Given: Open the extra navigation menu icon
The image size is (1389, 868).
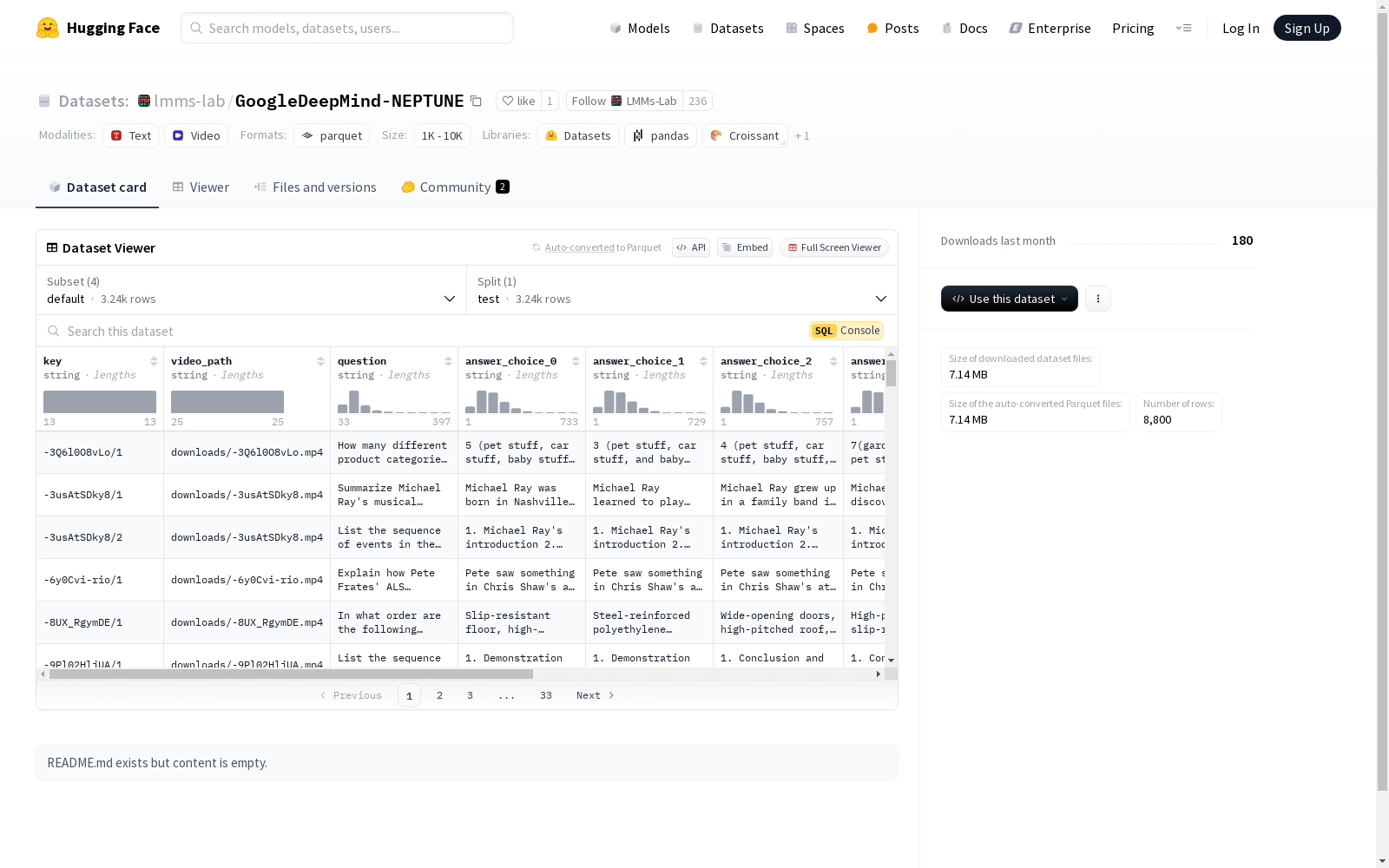Looking at the screenshot, I should tap(1183, 28).
